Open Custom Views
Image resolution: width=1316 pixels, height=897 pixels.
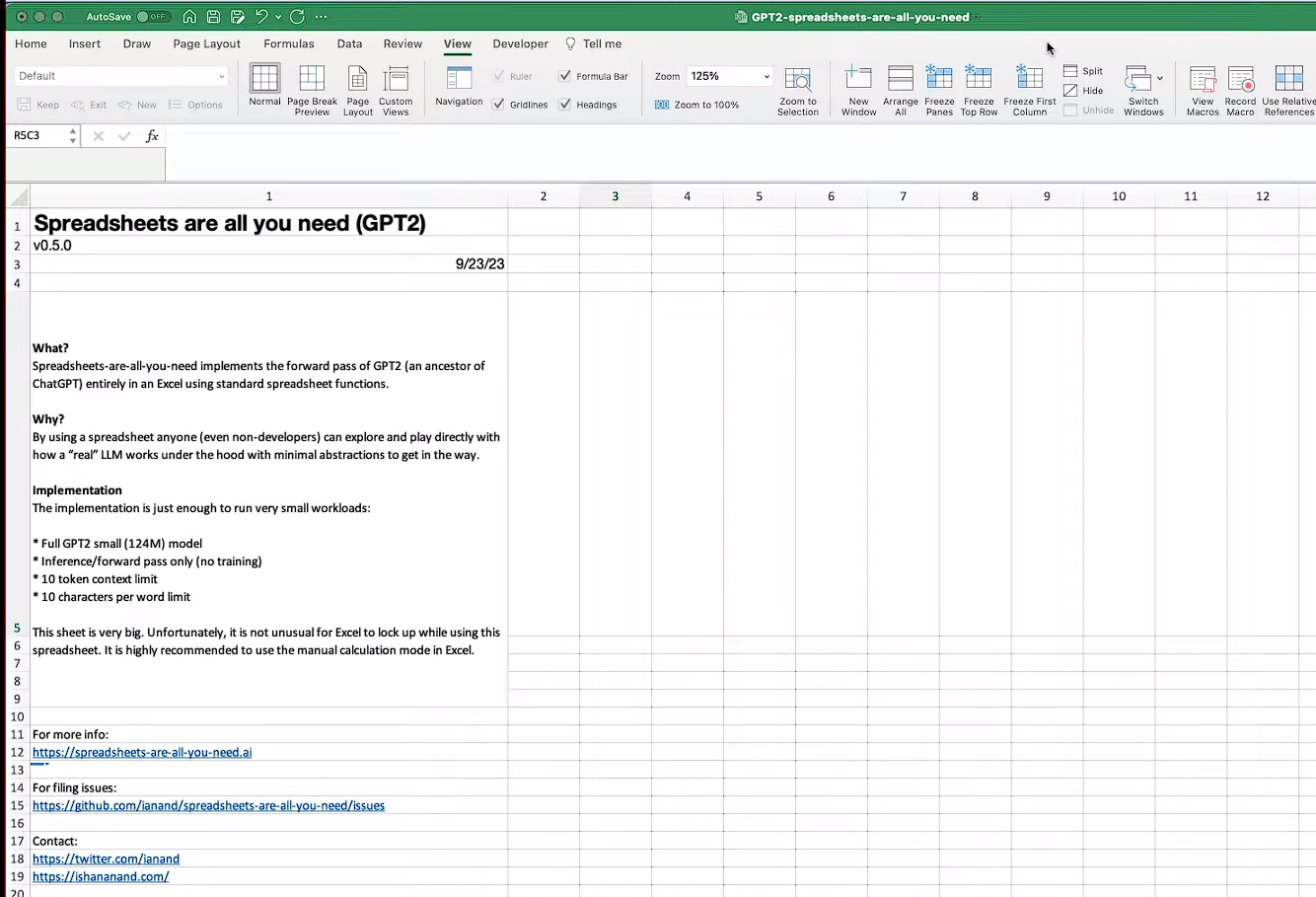point(396,89)
